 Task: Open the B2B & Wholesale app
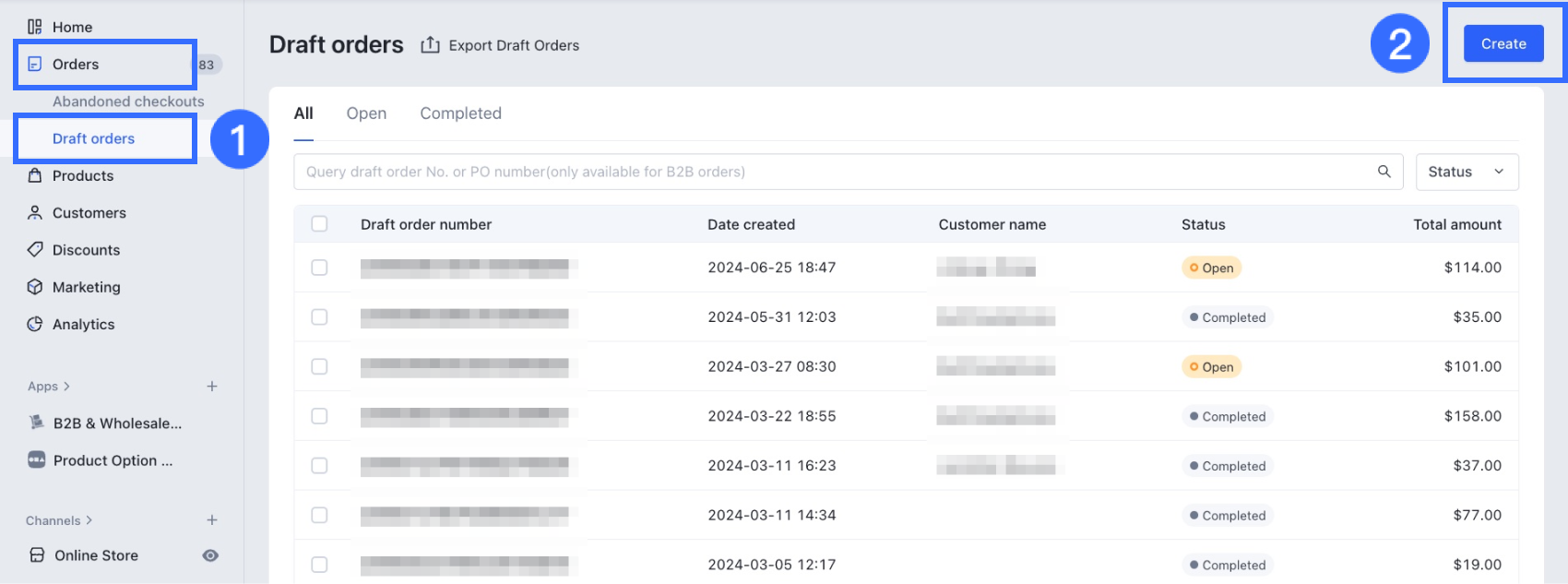(117, 423)
